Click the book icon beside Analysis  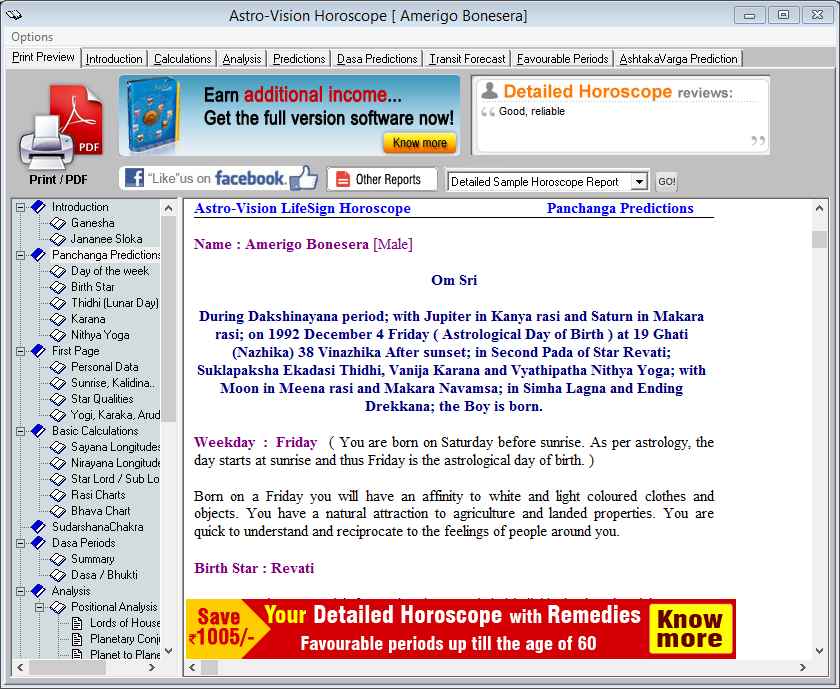click(x=39, y=591)
